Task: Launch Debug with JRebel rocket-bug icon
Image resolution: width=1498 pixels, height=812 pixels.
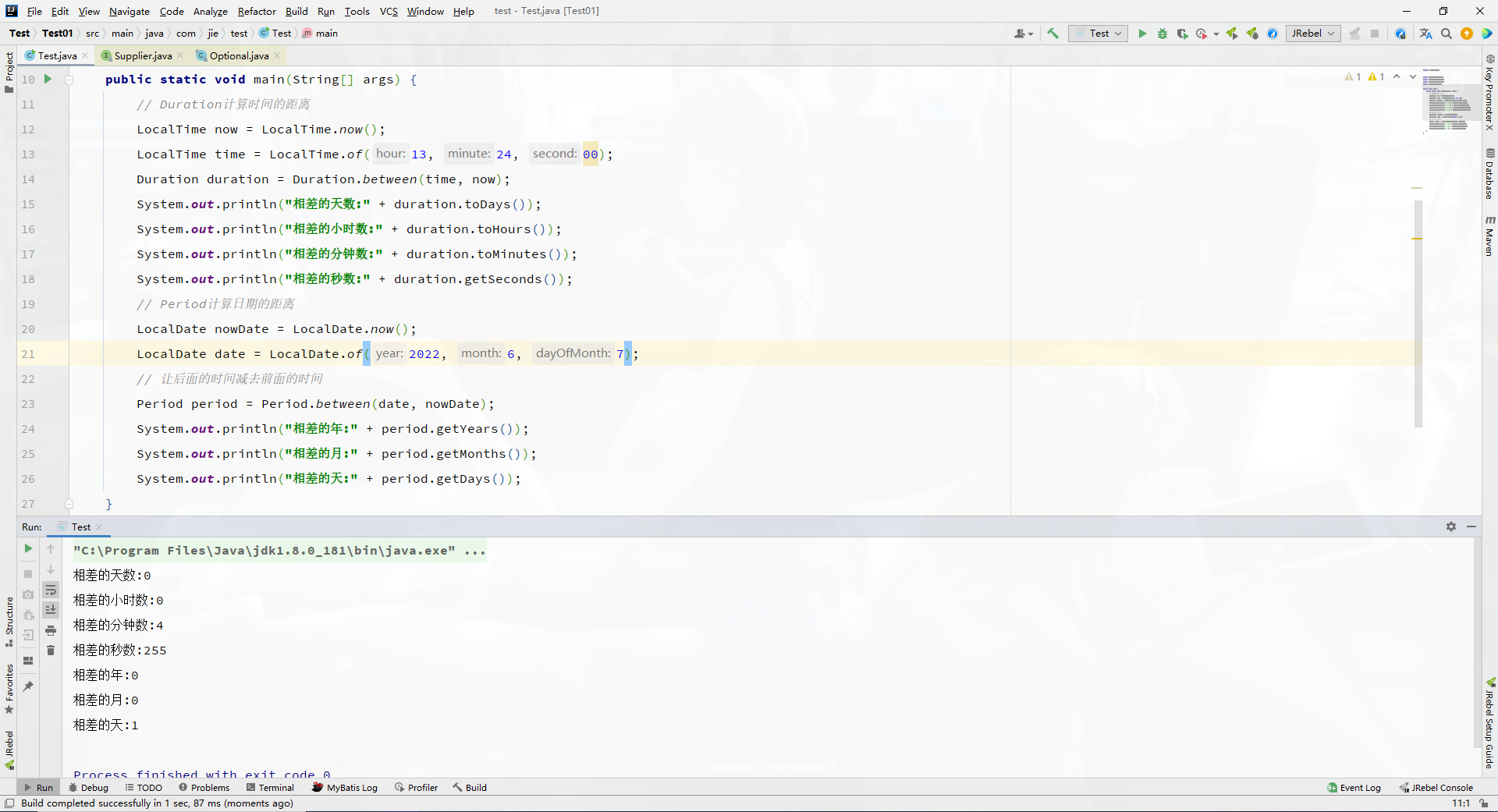Action: [1252, 34]
